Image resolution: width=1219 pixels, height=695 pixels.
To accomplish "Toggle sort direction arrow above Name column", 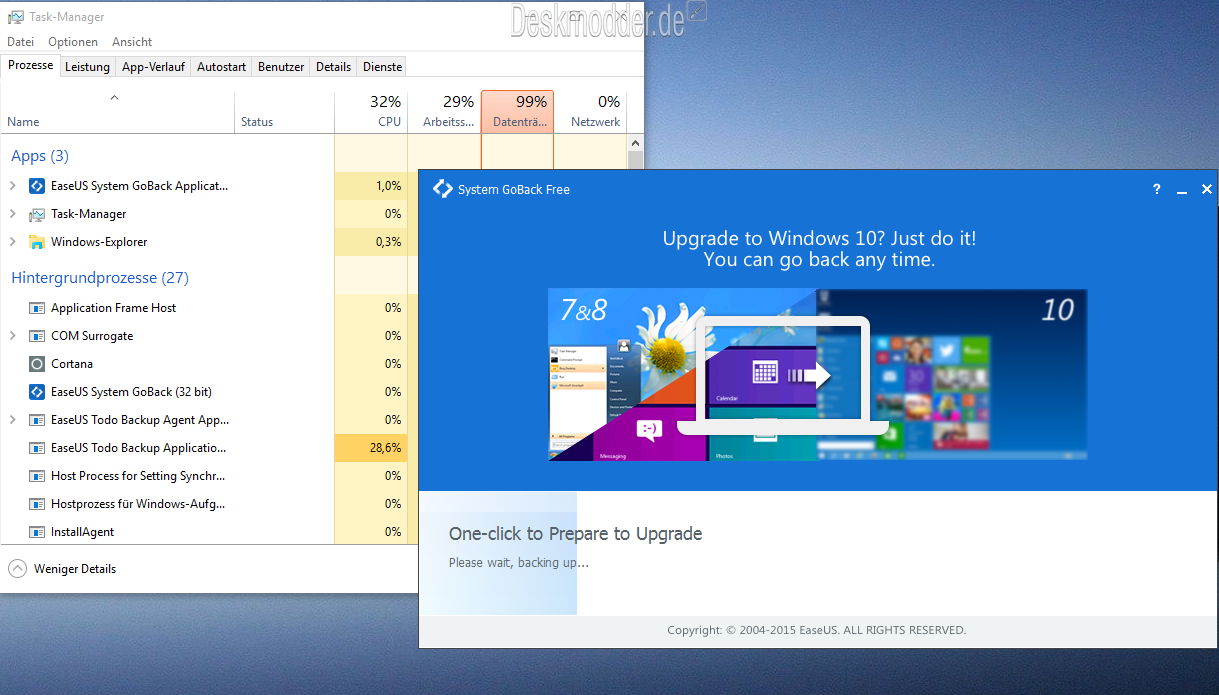I will click(114, 98).
